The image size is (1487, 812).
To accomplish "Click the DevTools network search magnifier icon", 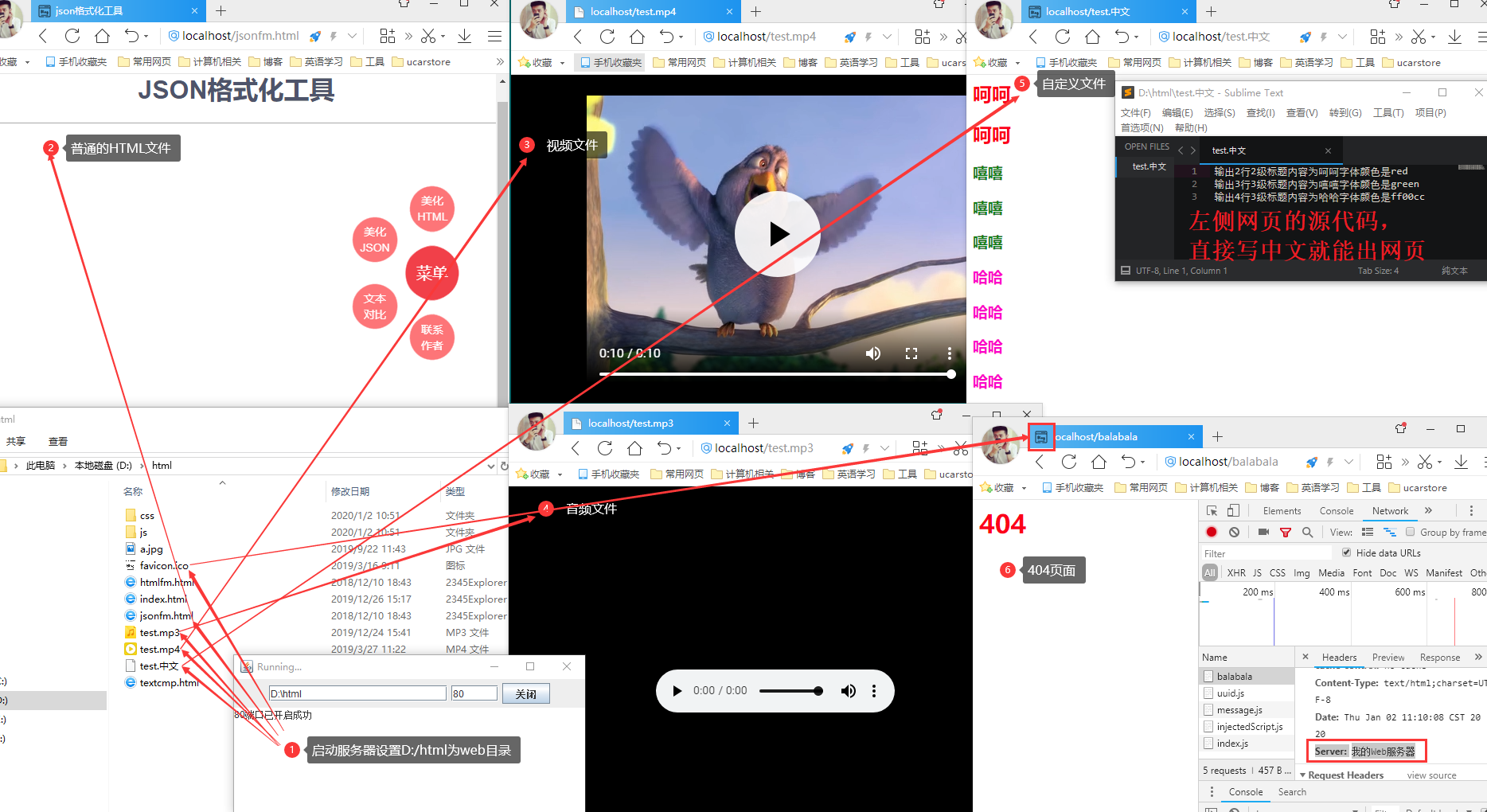I will [x=1307, y=532].
